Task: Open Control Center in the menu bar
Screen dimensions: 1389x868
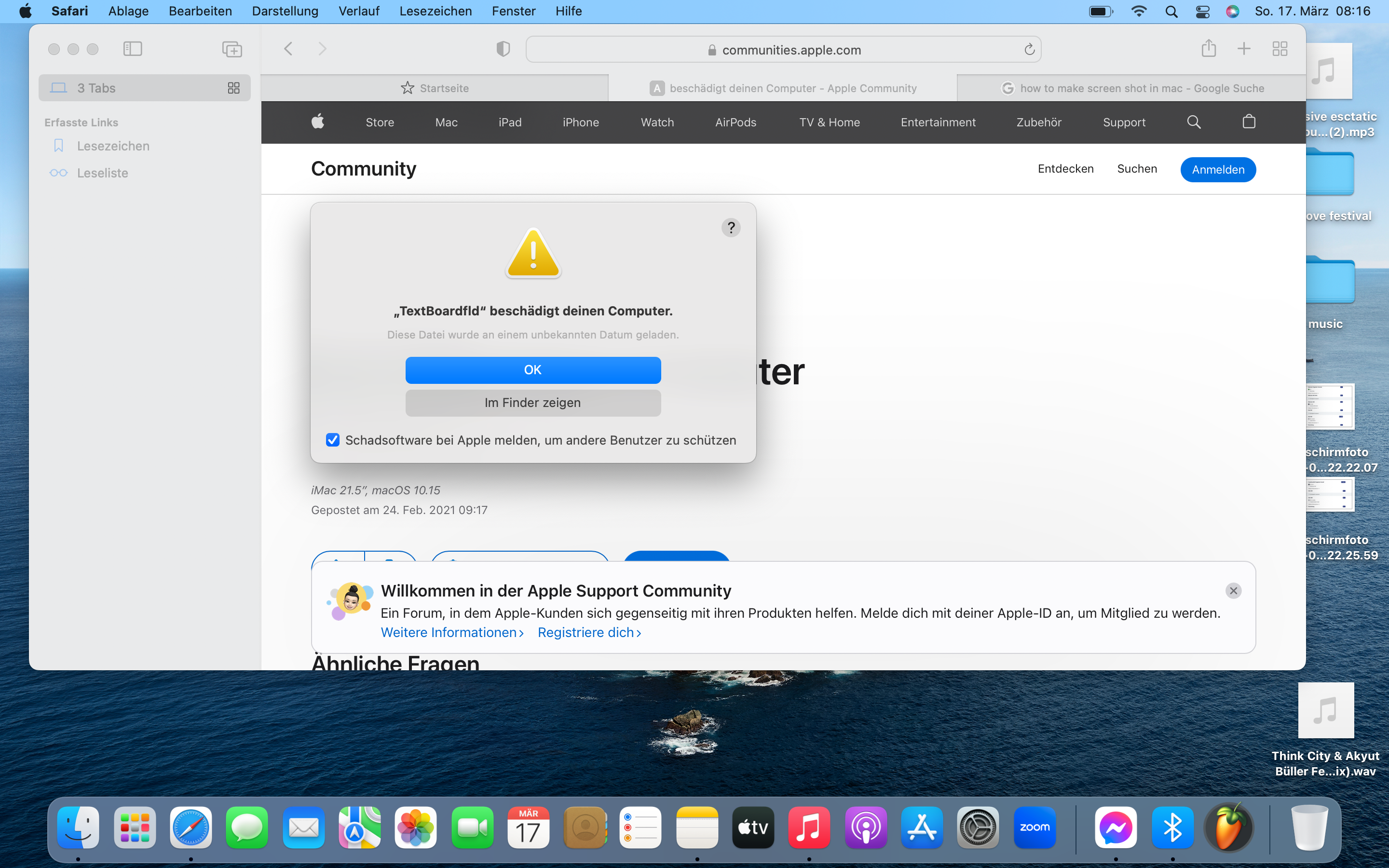Action: click(1202, 12)
